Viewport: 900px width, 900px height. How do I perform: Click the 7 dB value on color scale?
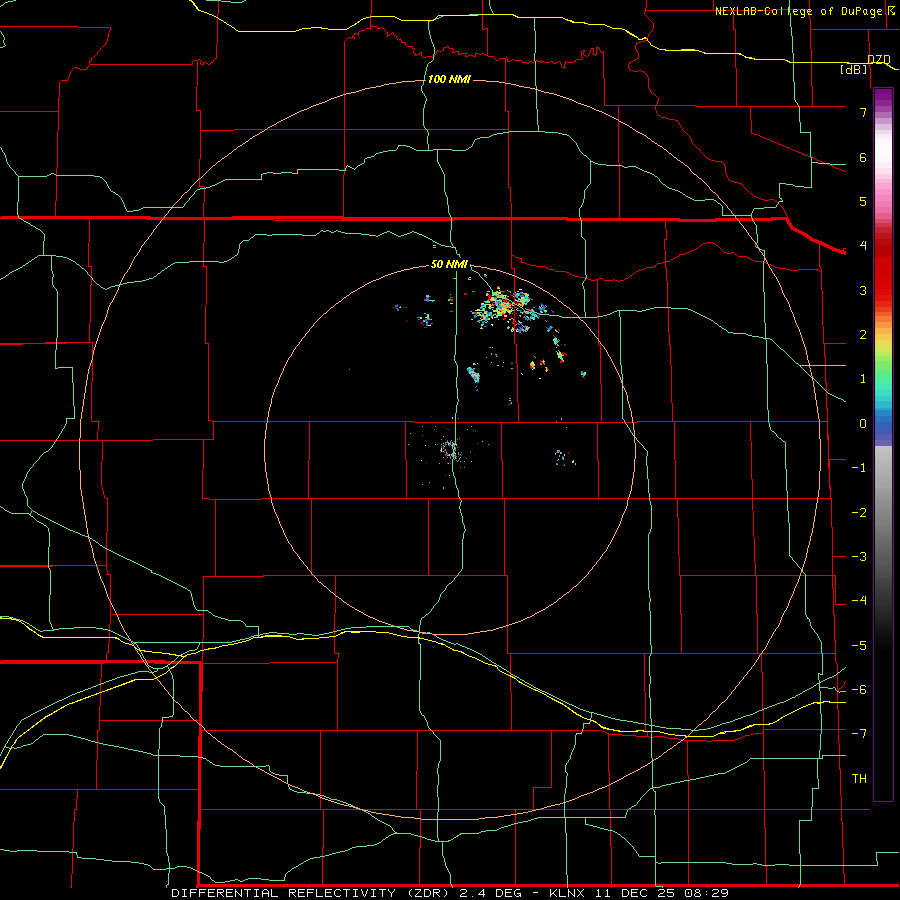pos(862,112)
